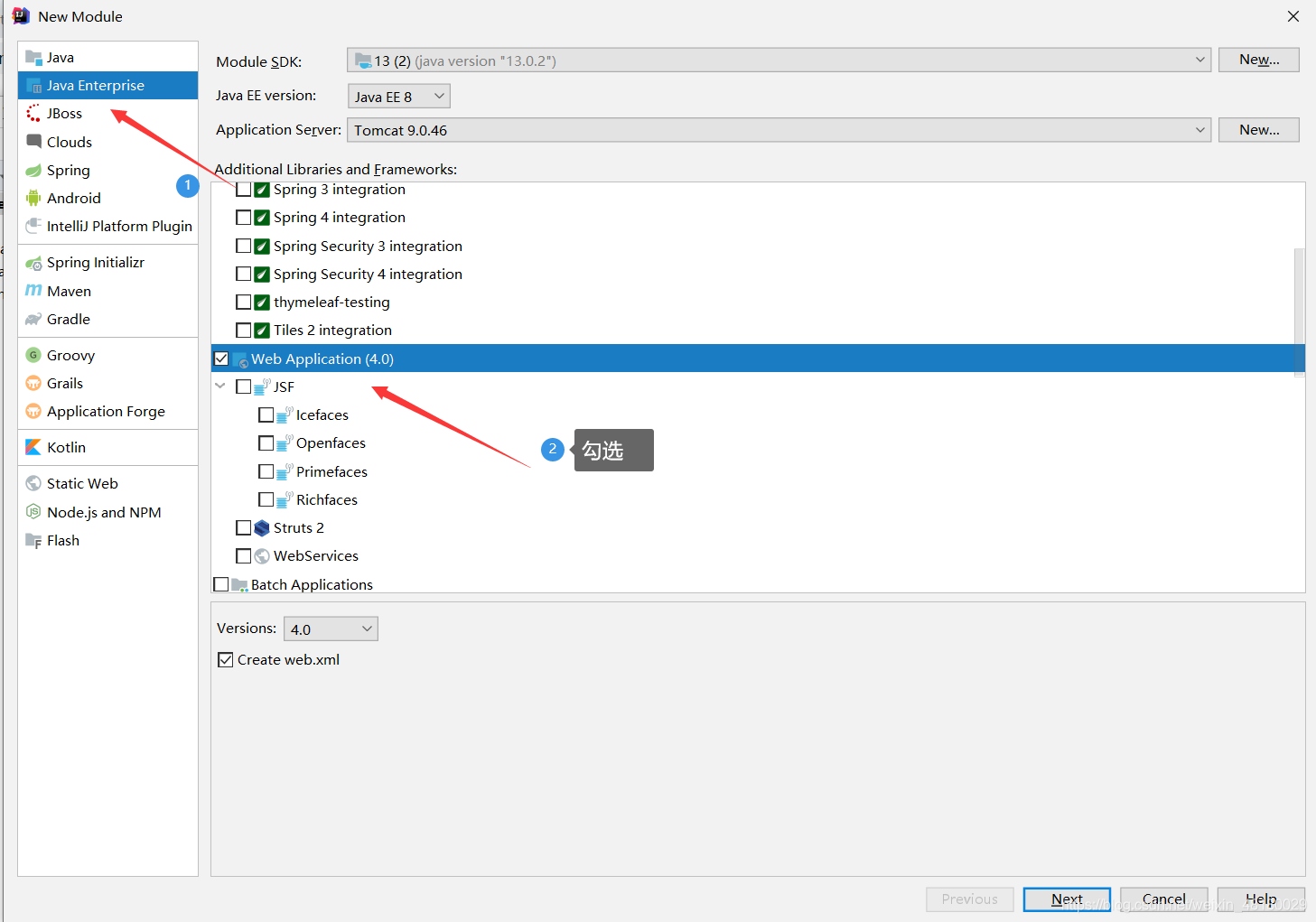Select the thymeleaf-testing row text
Viewport: 1316px width, 922px height.
click(331, 303)
